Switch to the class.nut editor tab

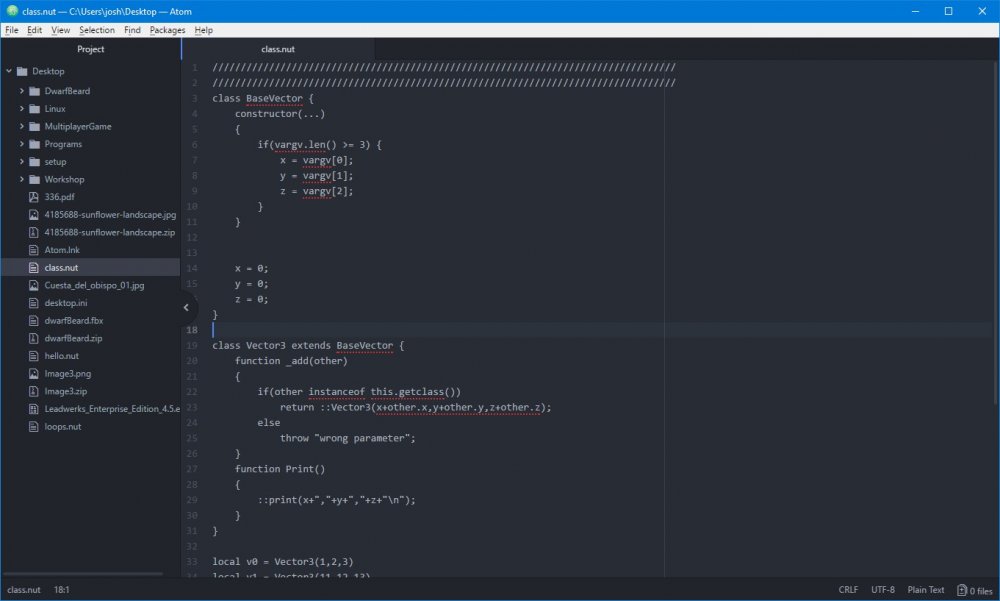(x=278, y=49)
